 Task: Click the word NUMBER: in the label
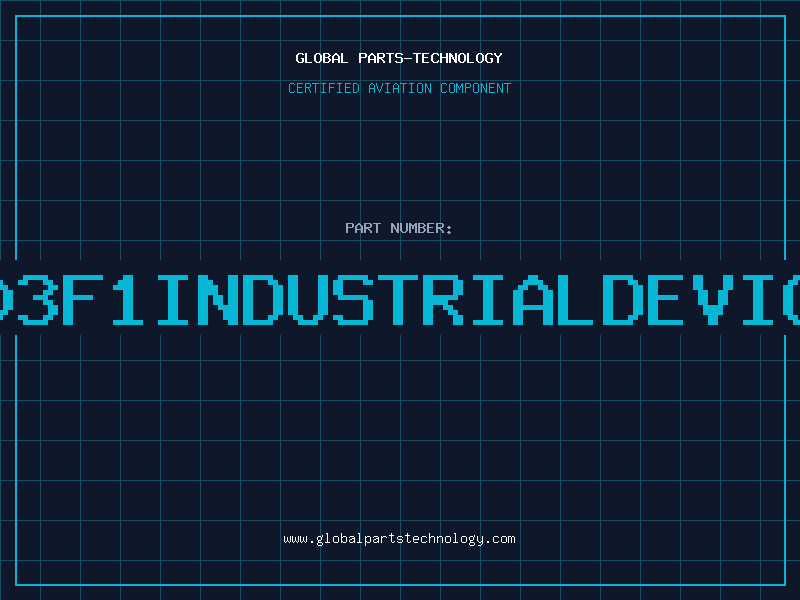pos(423,228)
